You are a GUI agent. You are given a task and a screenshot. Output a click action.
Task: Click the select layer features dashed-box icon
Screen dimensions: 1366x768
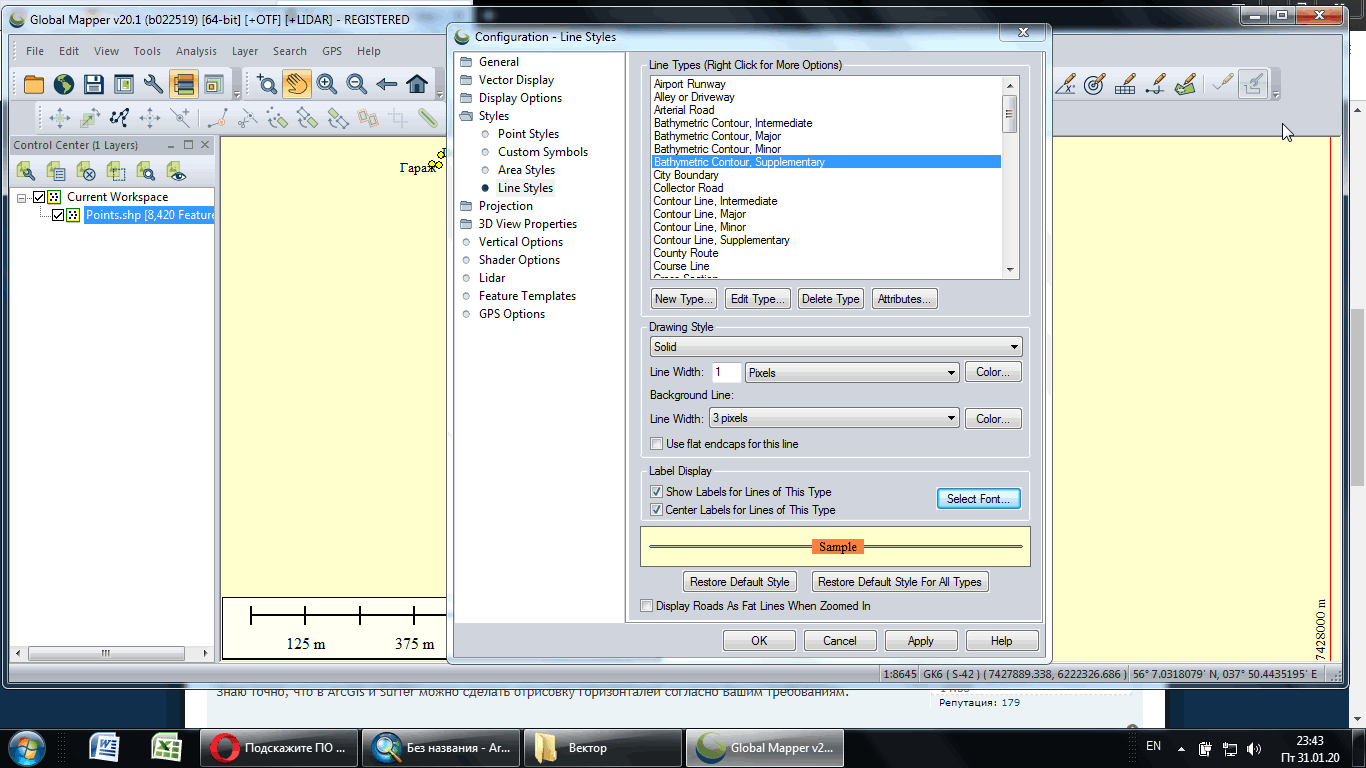[x=116, y=171]
